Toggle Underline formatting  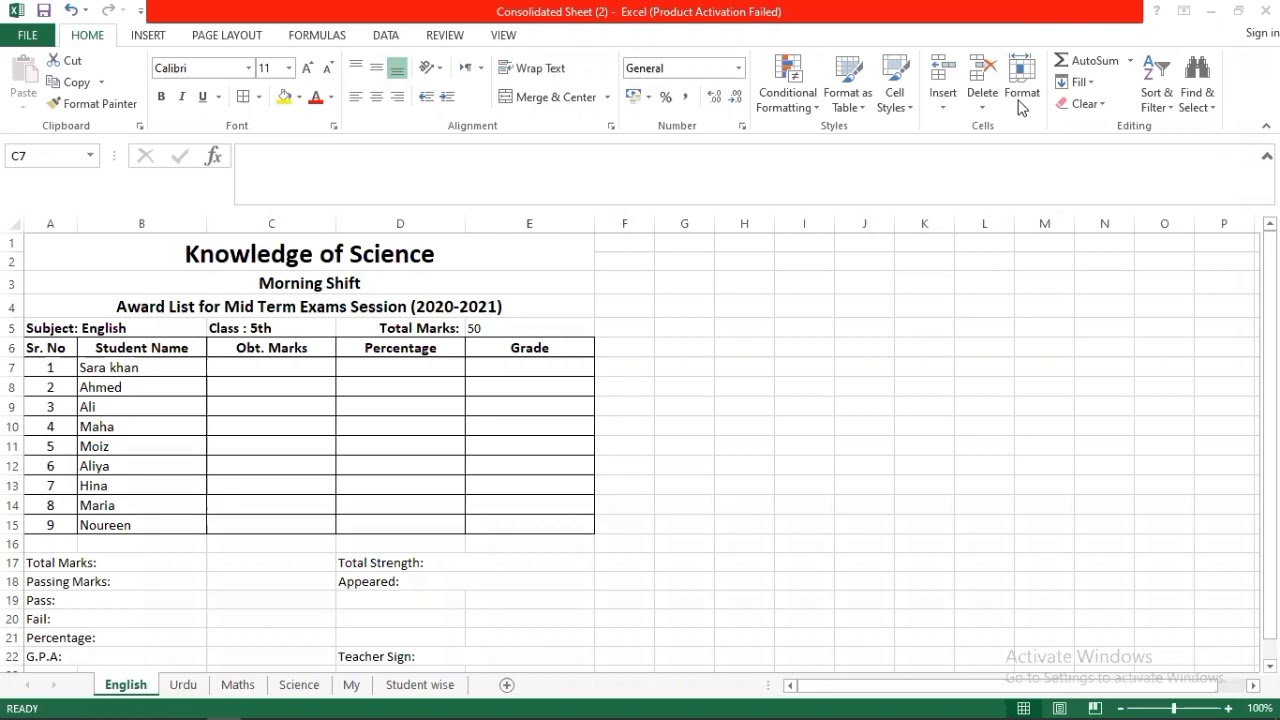(x=202, y=97)
